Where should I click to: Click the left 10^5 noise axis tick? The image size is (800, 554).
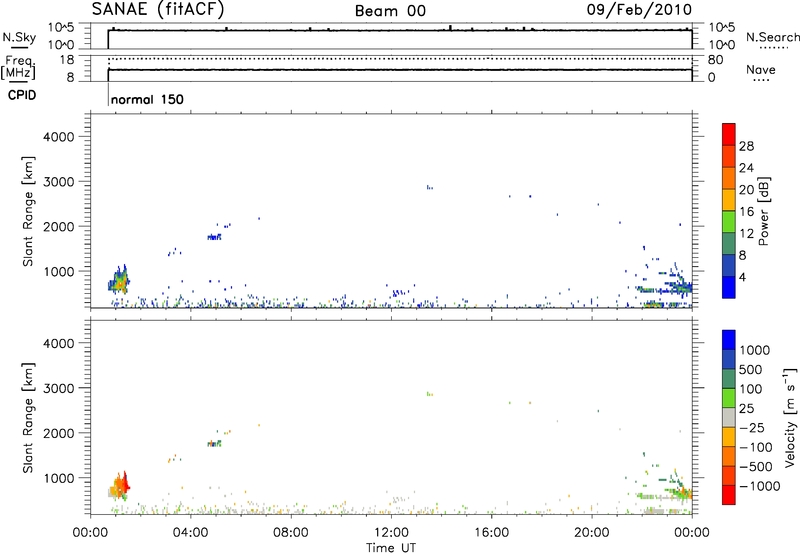click(x=61, y=28)
